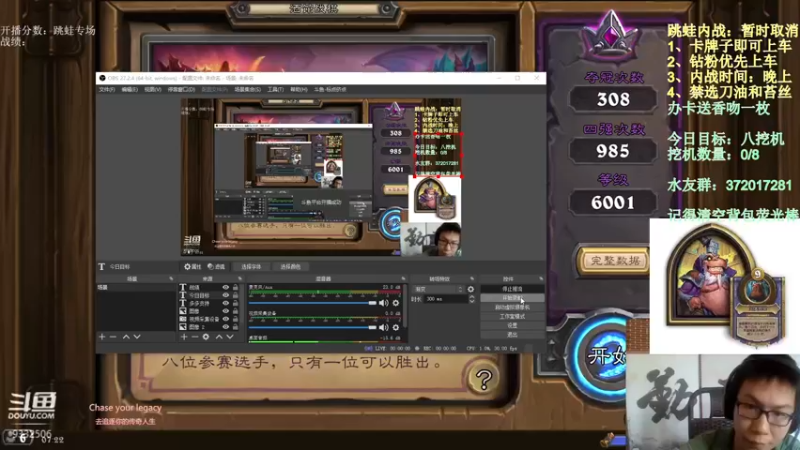
Task: Pop out the Audio Mixer dock icon
Action: tap(403, 279)
